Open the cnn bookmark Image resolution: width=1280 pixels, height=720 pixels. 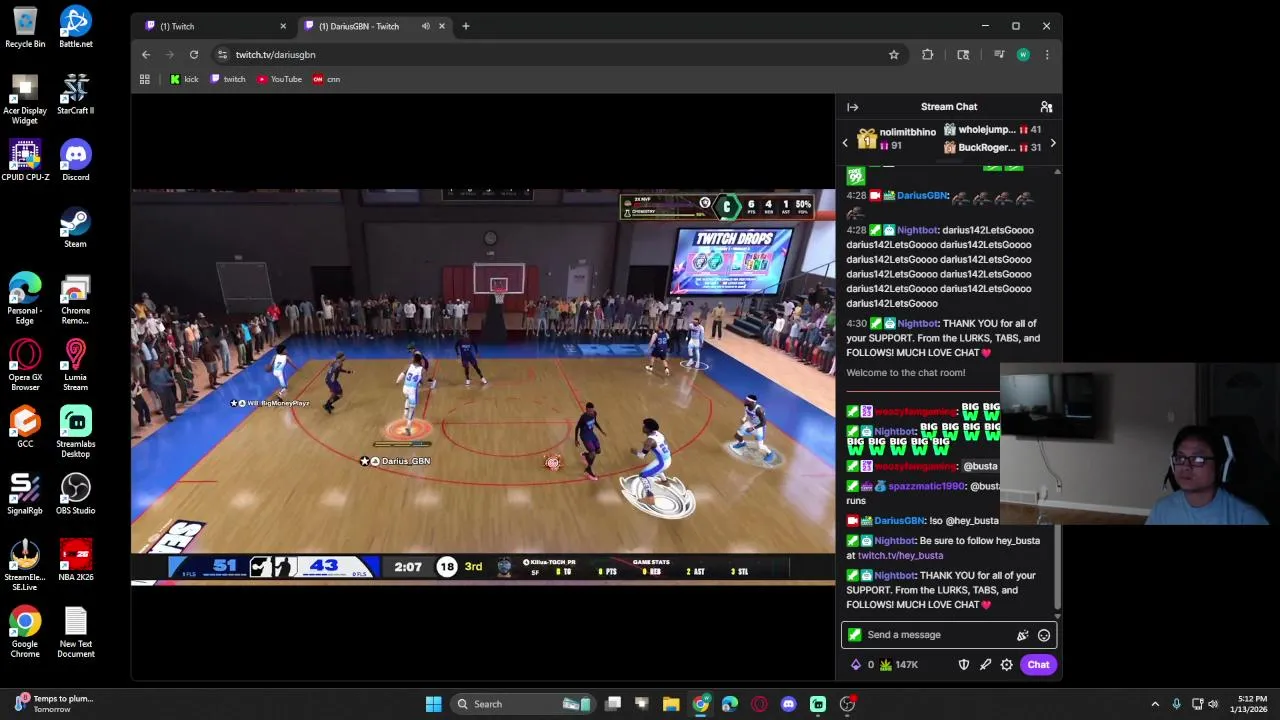tap(326, 79)
